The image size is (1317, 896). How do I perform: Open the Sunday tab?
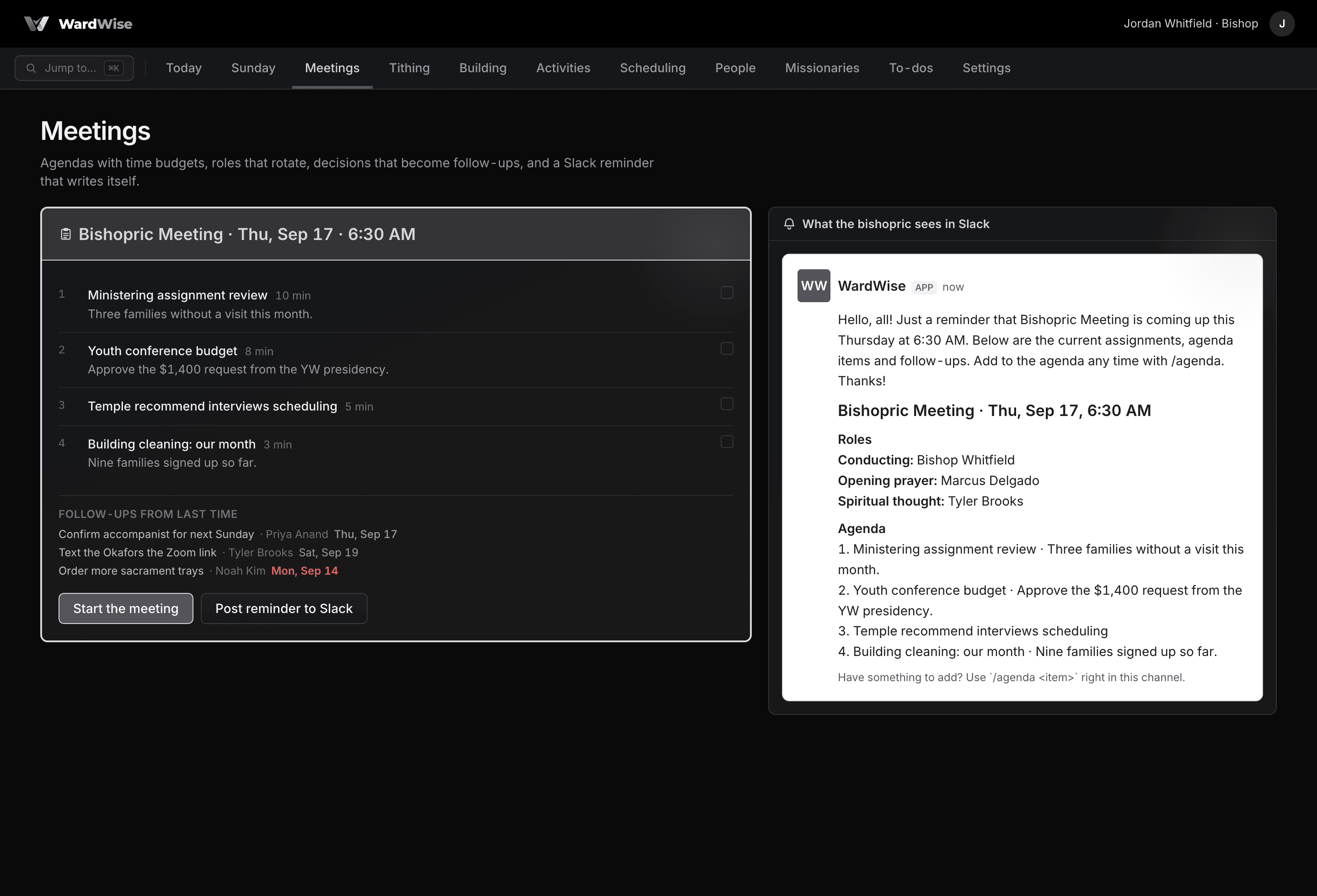[x=253, y=68]
